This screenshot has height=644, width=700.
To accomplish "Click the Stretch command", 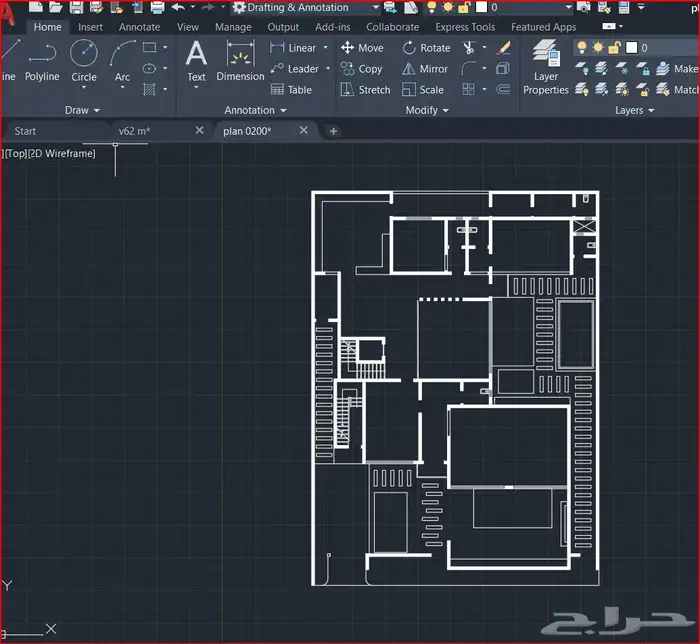I will [x=365, y=90].
